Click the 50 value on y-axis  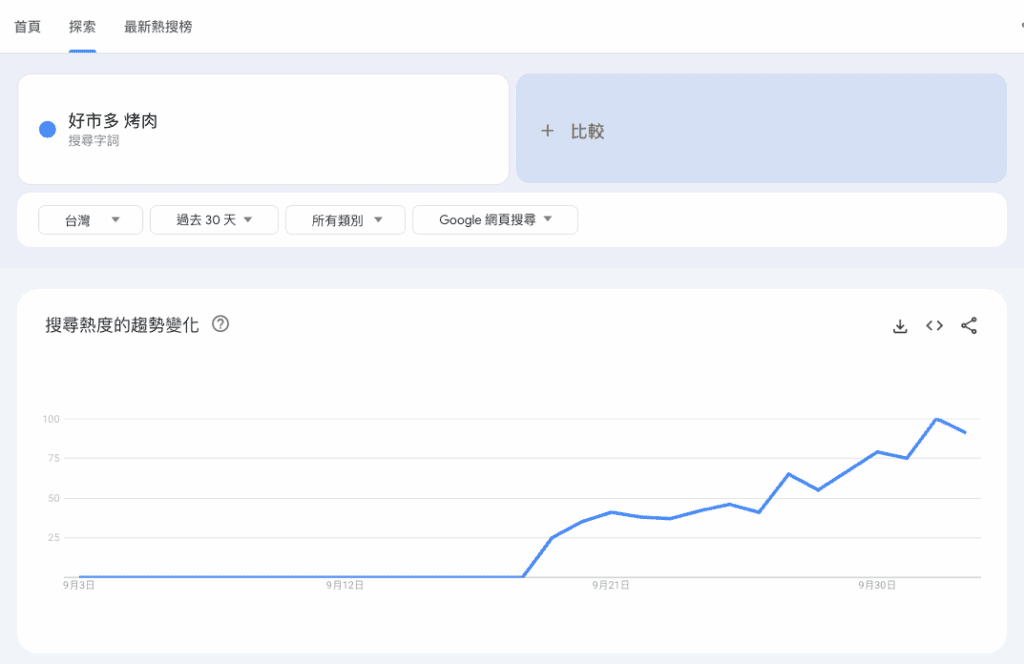click(54, 498)
